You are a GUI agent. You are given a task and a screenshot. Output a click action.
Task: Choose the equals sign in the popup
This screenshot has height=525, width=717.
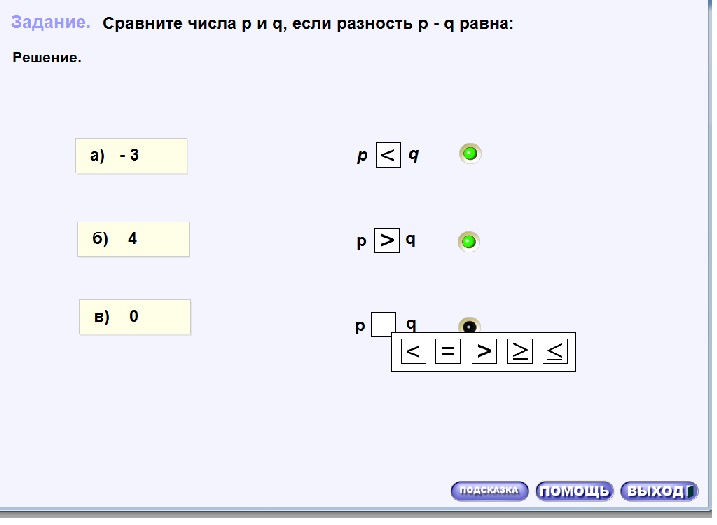click(448, 352)
